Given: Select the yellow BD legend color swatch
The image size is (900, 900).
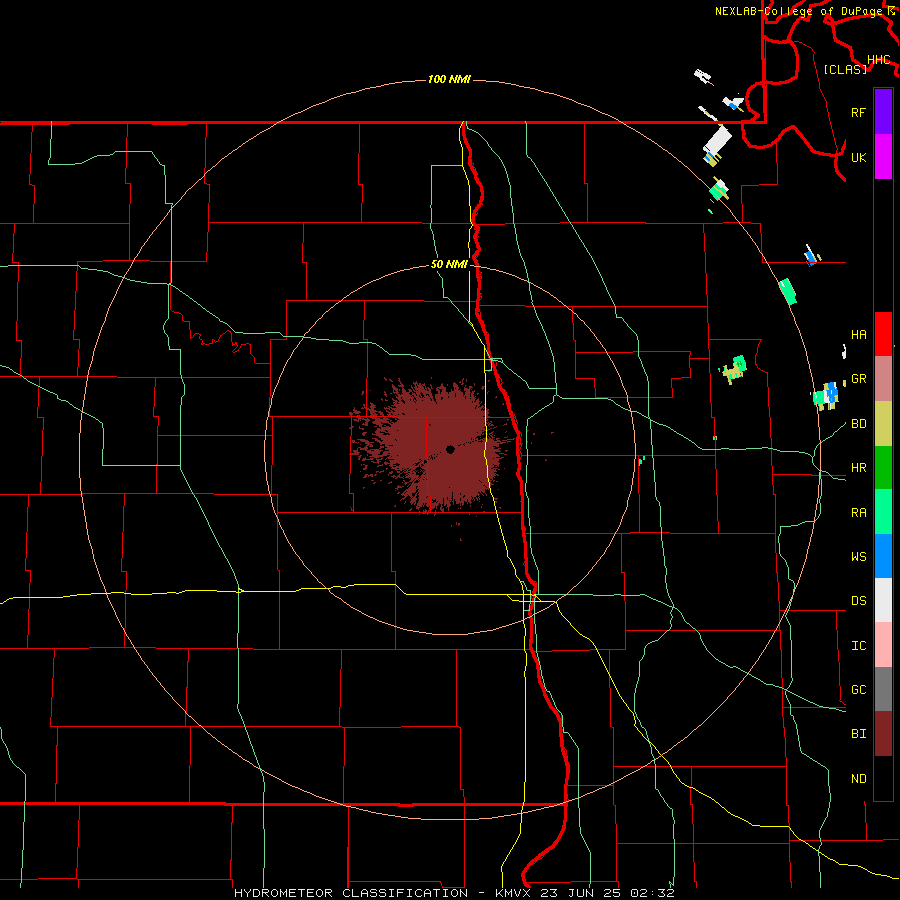Looking at the screenshot, I should 883,423.
